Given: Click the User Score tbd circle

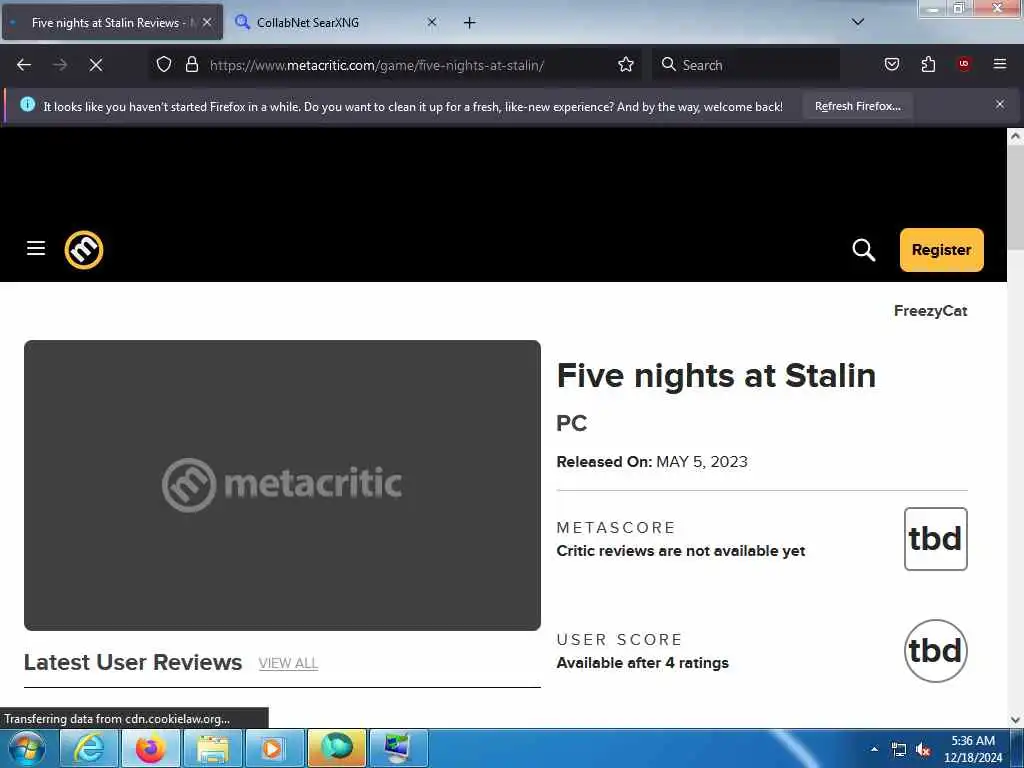Looking at the screenshot, I should [x=935, y=650].
